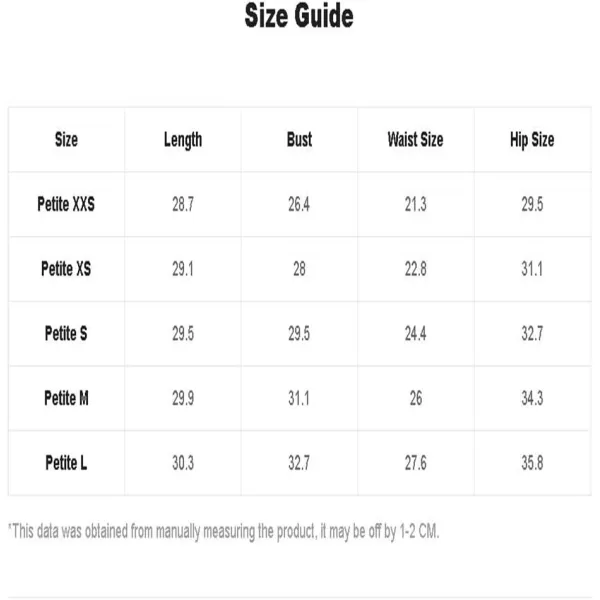Image resolution: width=600 pixels, height=600 pixels.
Task: Click the Petite L row label
Action: tap(66, 463)
